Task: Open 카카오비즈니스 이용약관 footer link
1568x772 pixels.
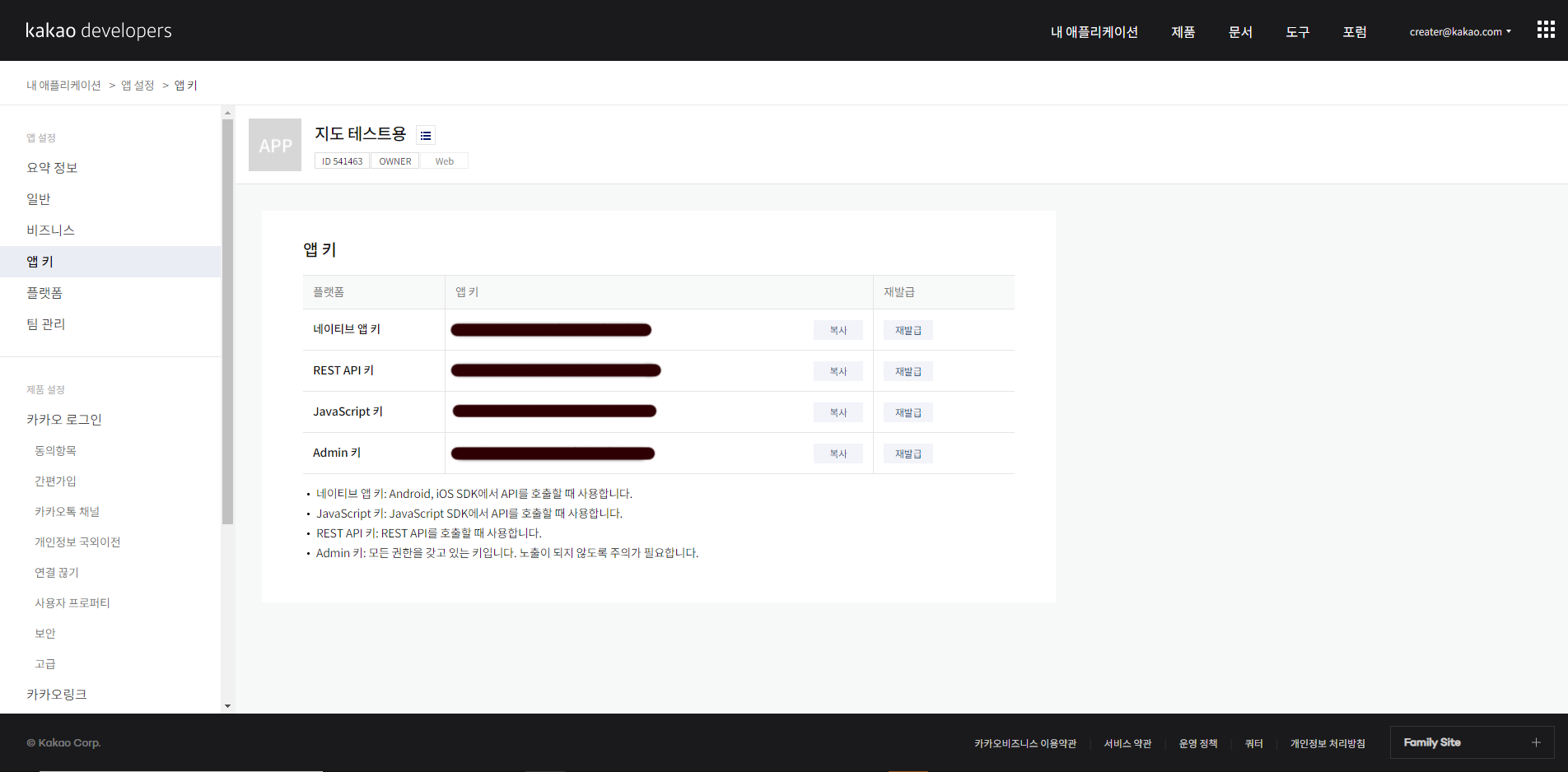Action: (1025, 743)
